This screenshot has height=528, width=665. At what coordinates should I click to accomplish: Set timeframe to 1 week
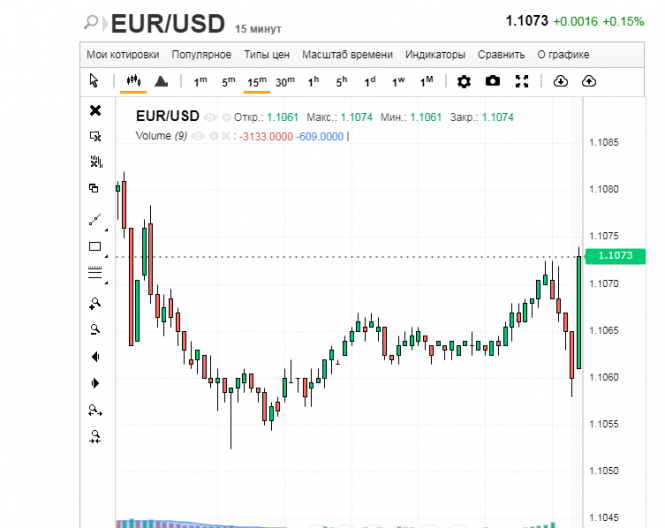[x=398, y=81]
